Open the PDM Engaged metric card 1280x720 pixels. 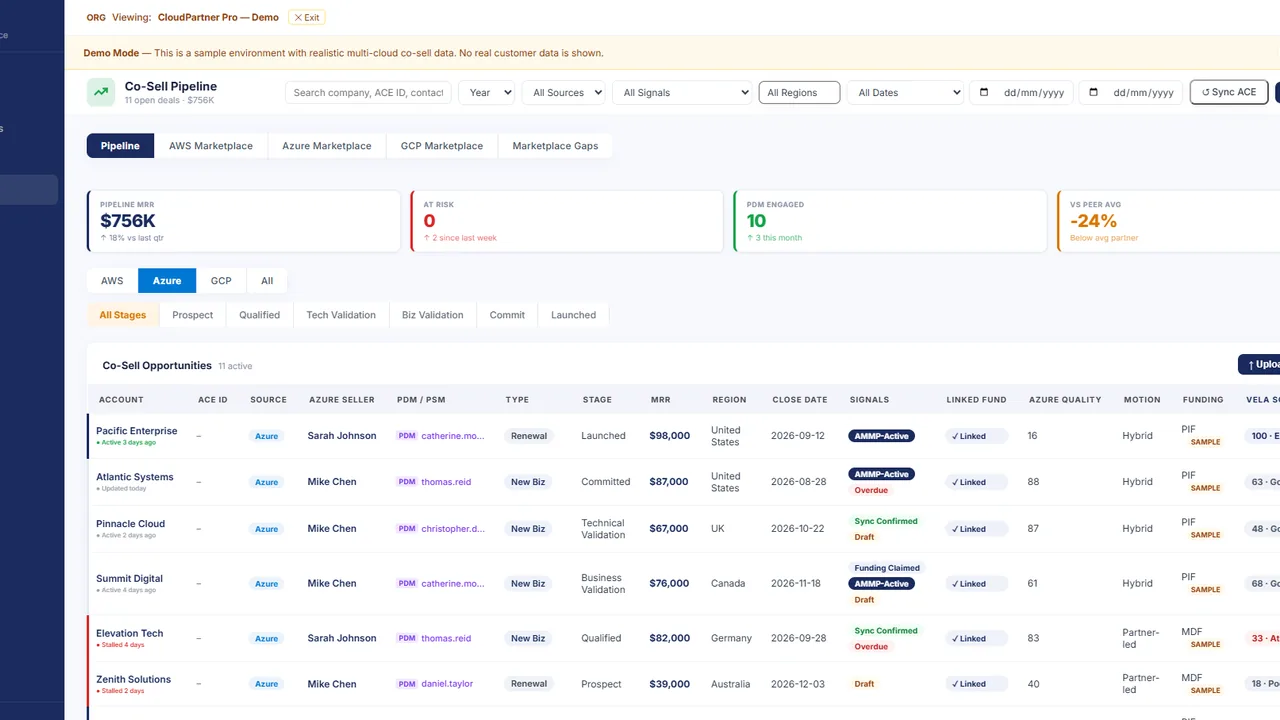click(890, 221)
